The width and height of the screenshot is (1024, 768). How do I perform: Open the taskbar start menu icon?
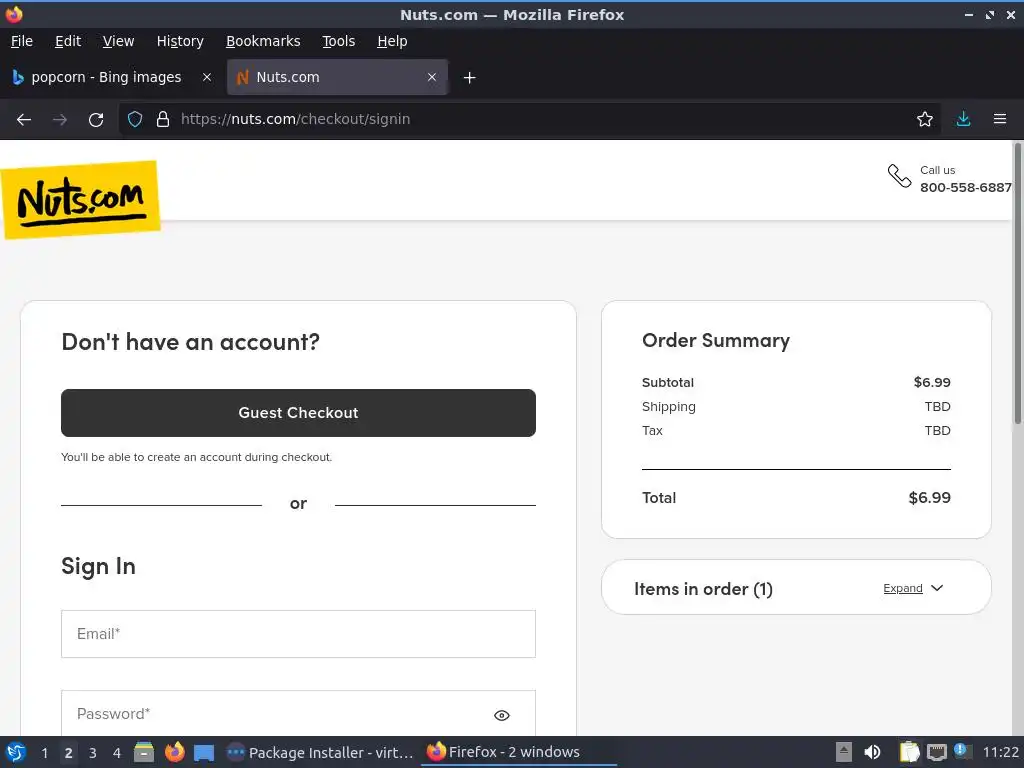tap(16, 752)
